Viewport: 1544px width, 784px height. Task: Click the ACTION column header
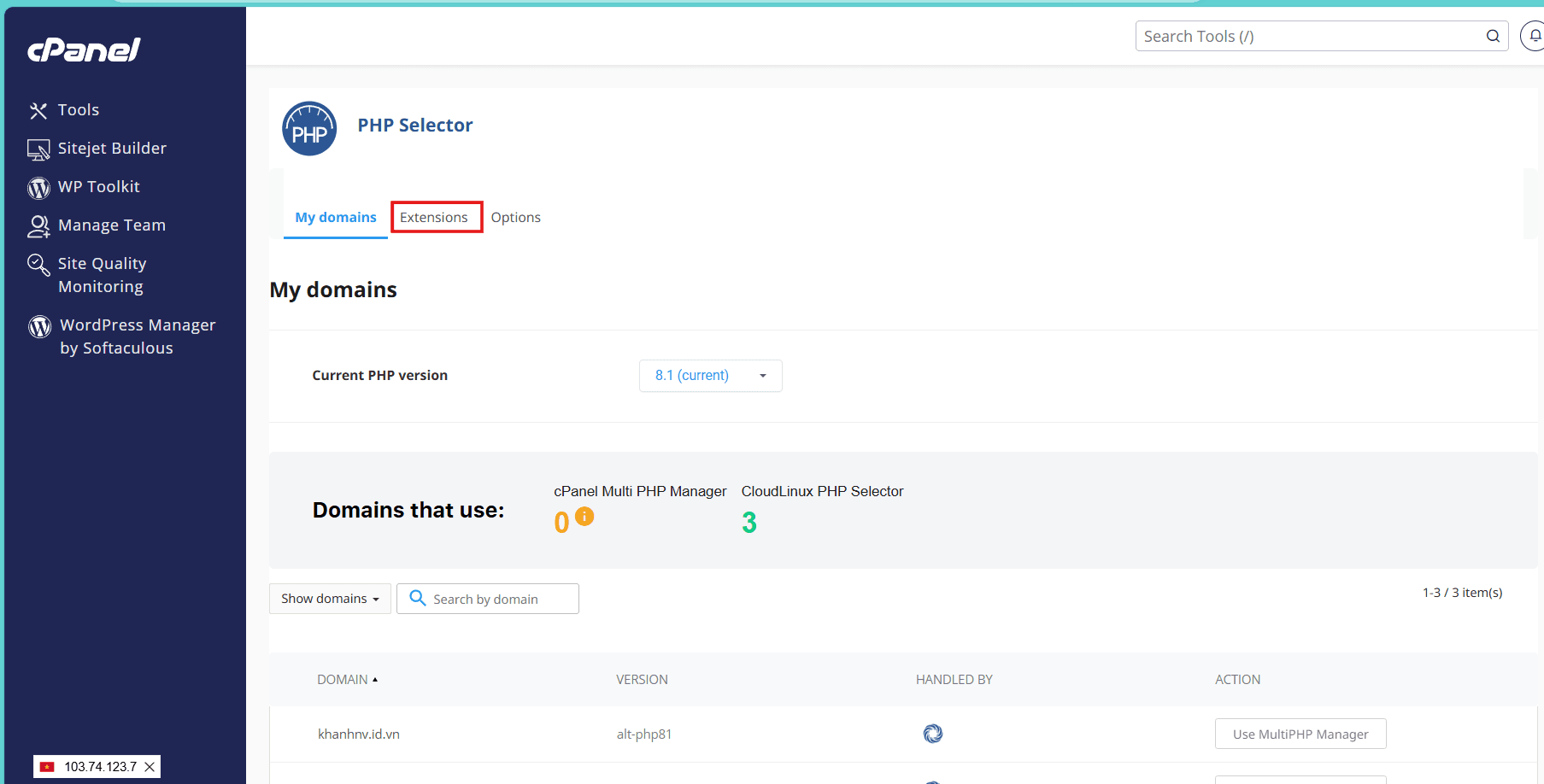pyautogui.click(x=1237, y=680)
